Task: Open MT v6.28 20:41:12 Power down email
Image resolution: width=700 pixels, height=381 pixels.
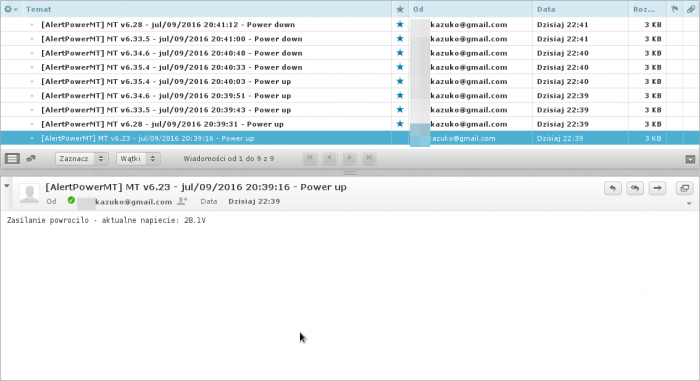Action: point(168,25)
